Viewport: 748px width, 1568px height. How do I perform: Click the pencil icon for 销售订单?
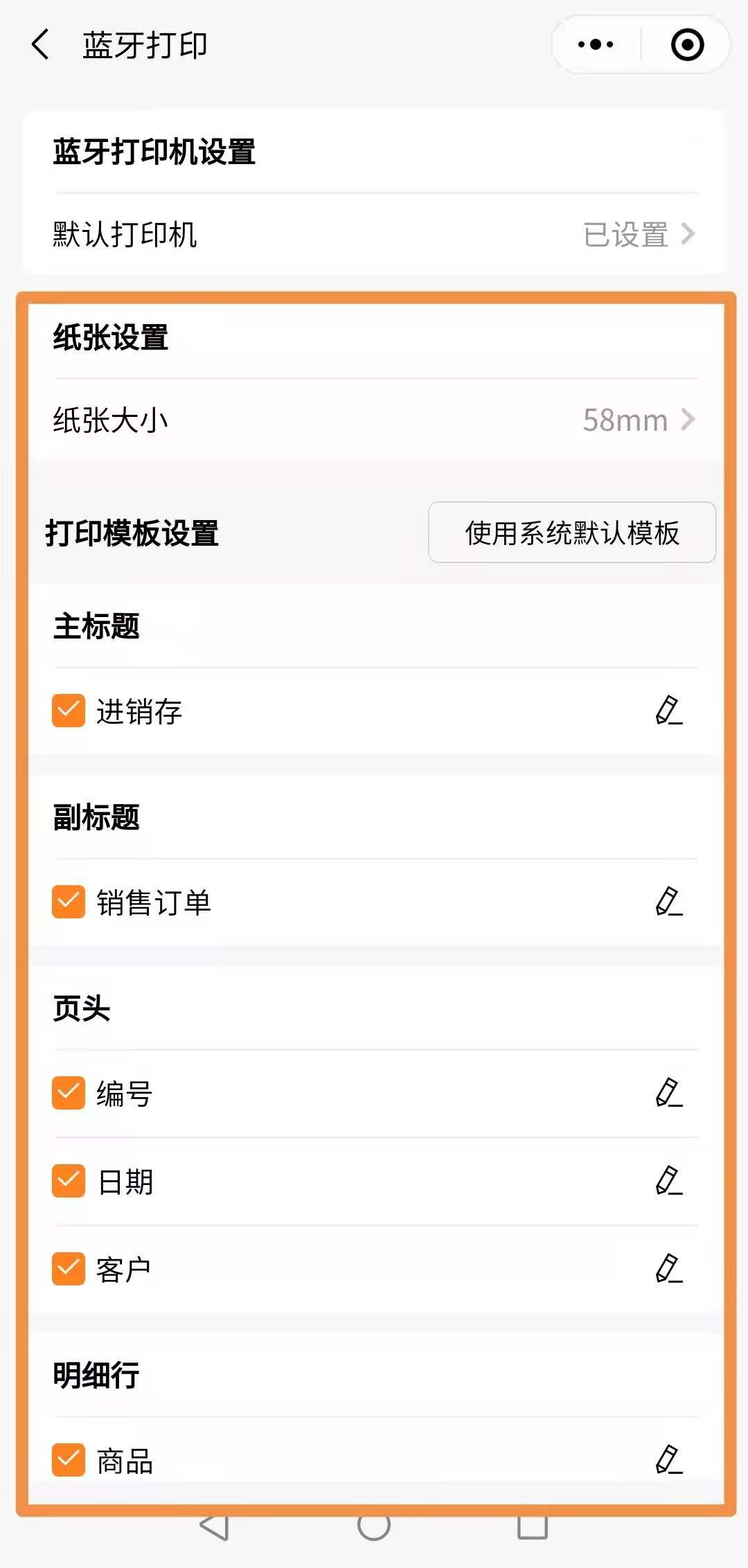tap(668, 902)
